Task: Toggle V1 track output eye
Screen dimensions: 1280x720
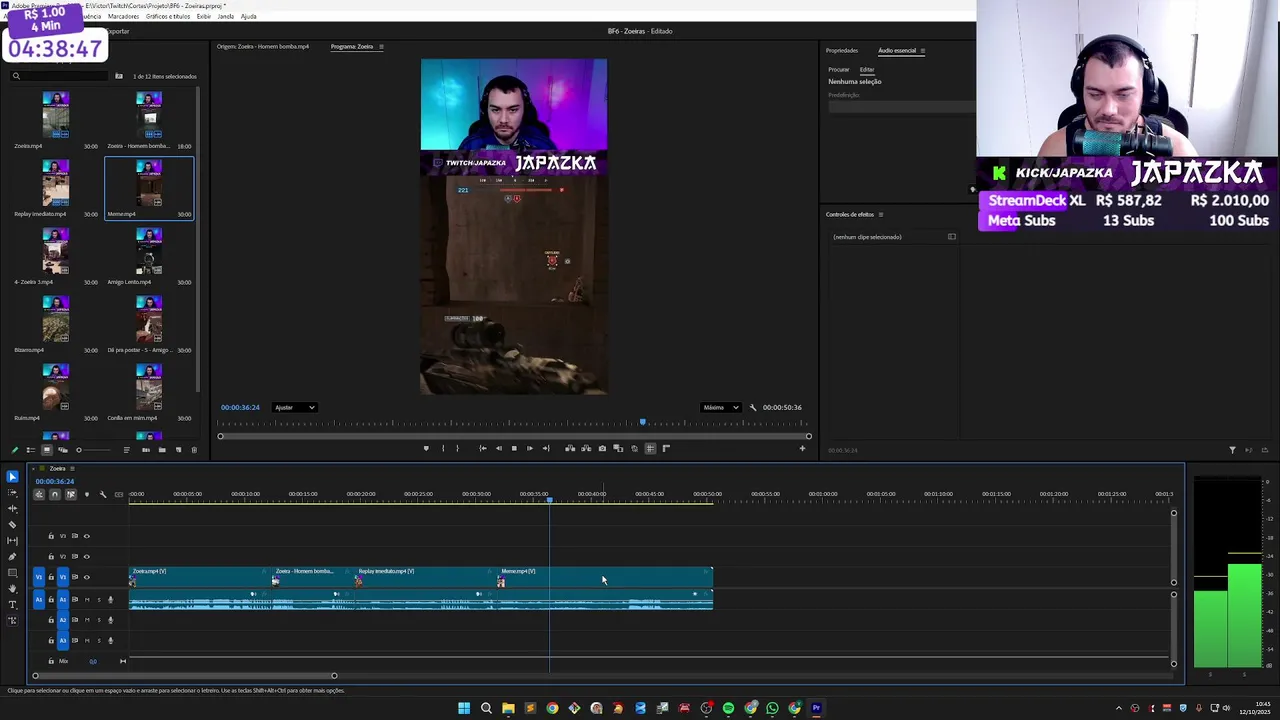Action: pyautogui.click(x=86, y=577)
